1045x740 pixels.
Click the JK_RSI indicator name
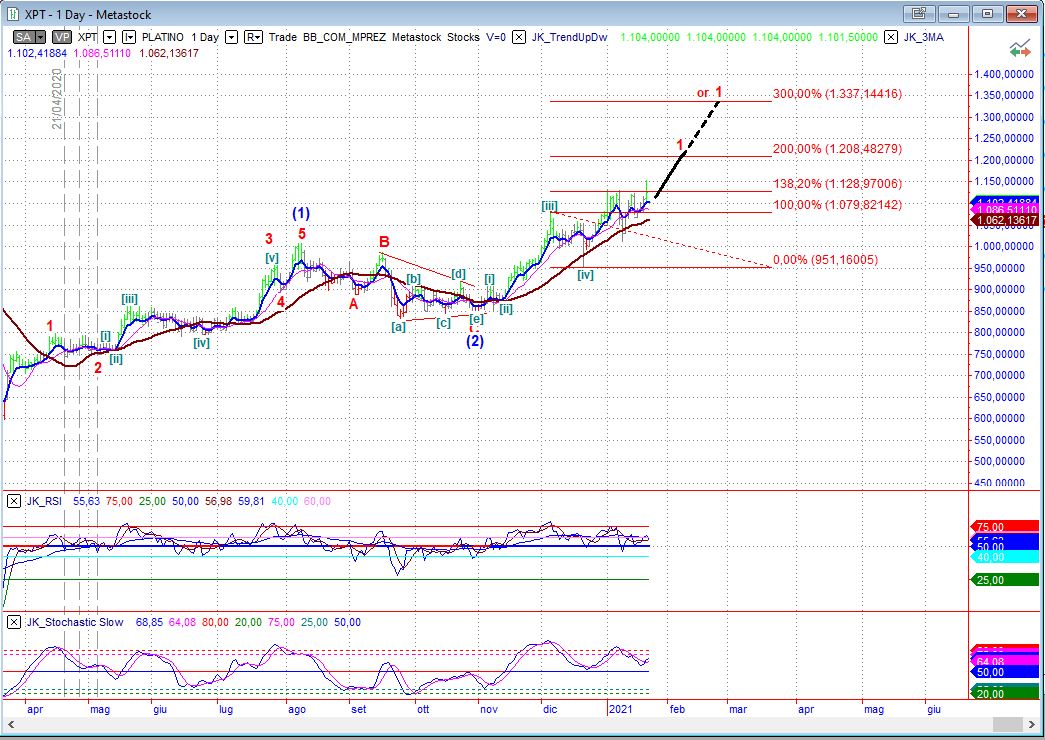44,501
